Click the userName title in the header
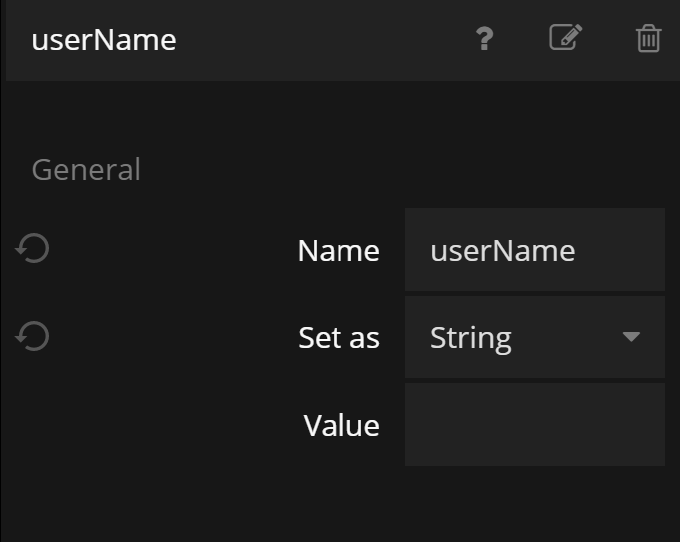This screenshot has height=542, width=680. click(104, 40)
